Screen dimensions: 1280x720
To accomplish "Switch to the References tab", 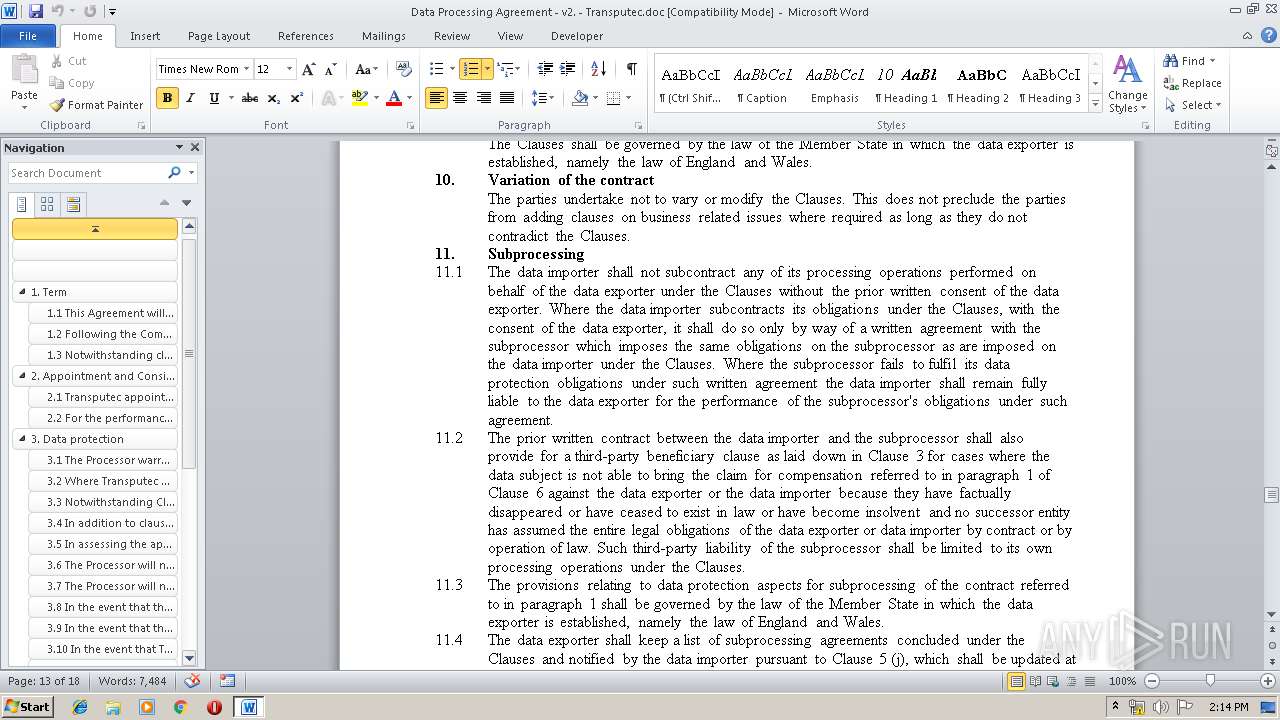I will click(x=306, y=36).
